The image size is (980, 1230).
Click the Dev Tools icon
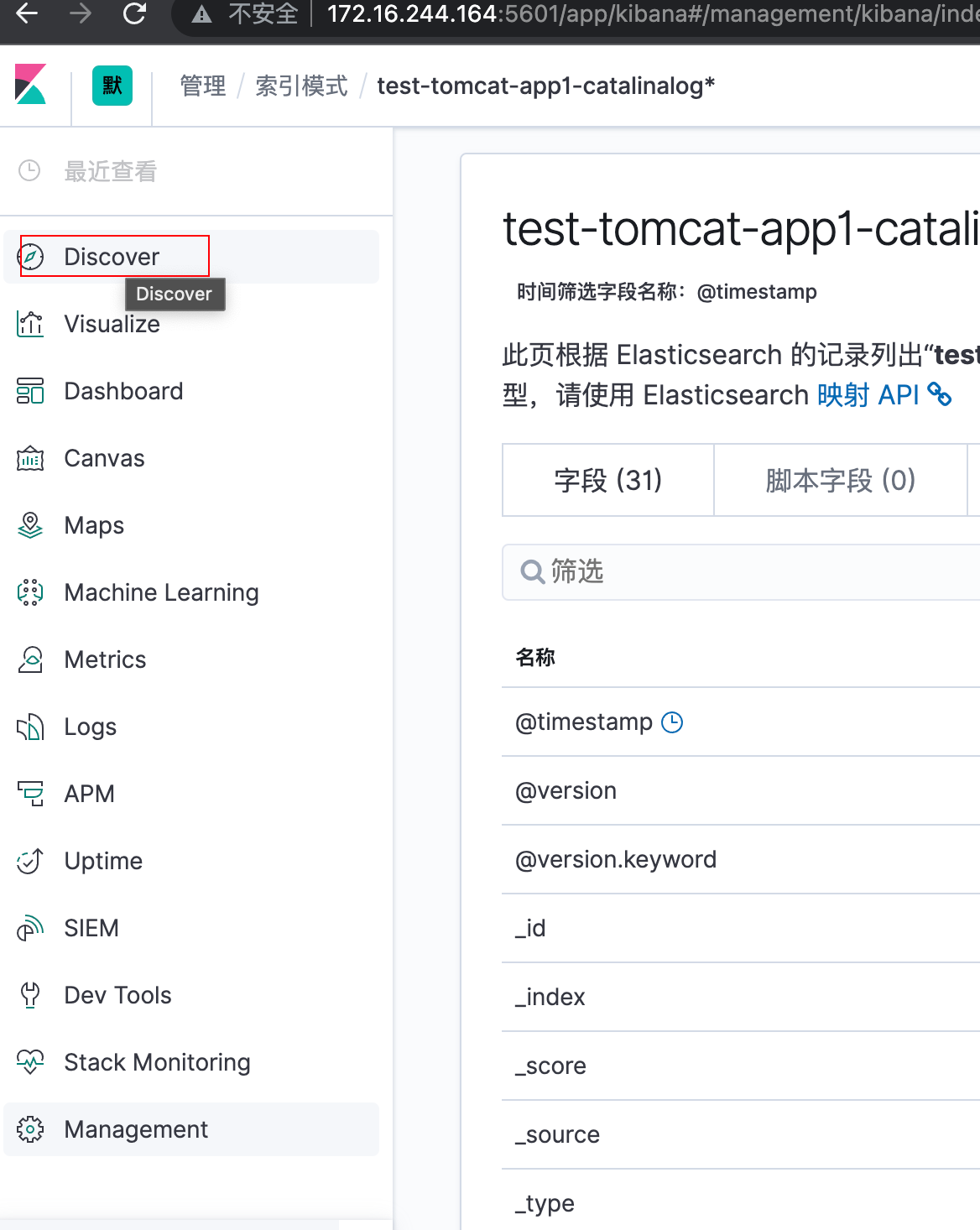[30, 995]
